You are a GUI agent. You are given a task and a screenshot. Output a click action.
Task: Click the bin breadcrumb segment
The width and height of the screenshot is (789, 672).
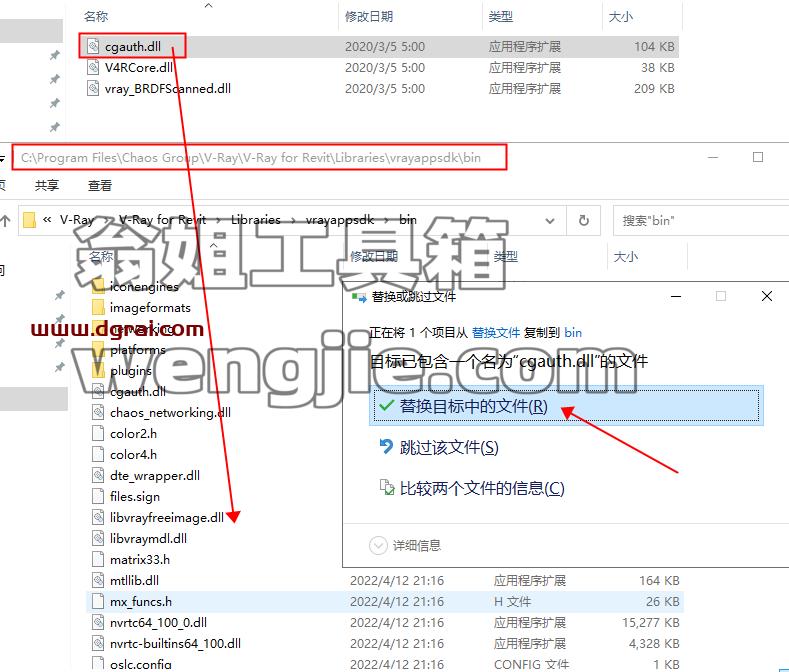pyautogui.click(x=408, y=220)
